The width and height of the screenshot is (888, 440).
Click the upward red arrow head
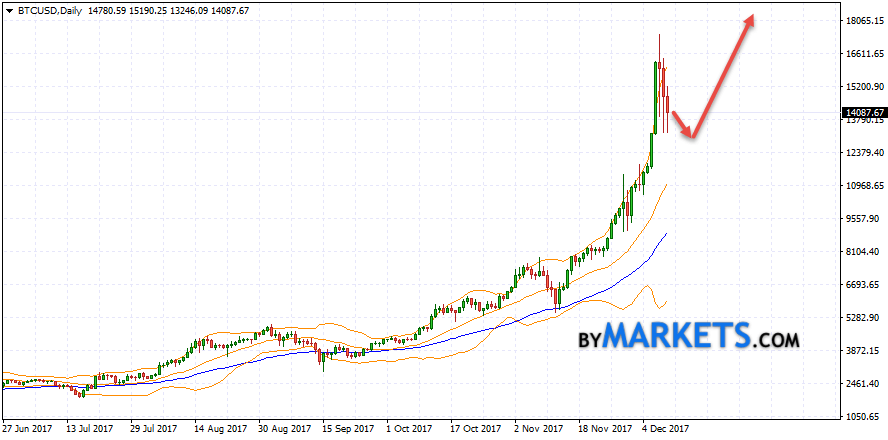tap(748, 22)
